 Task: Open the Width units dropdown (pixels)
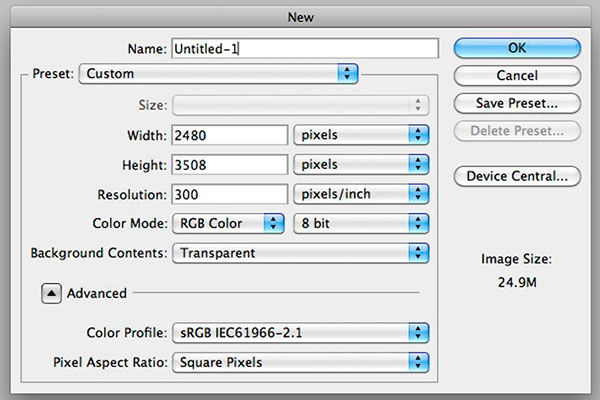[361, 135]
